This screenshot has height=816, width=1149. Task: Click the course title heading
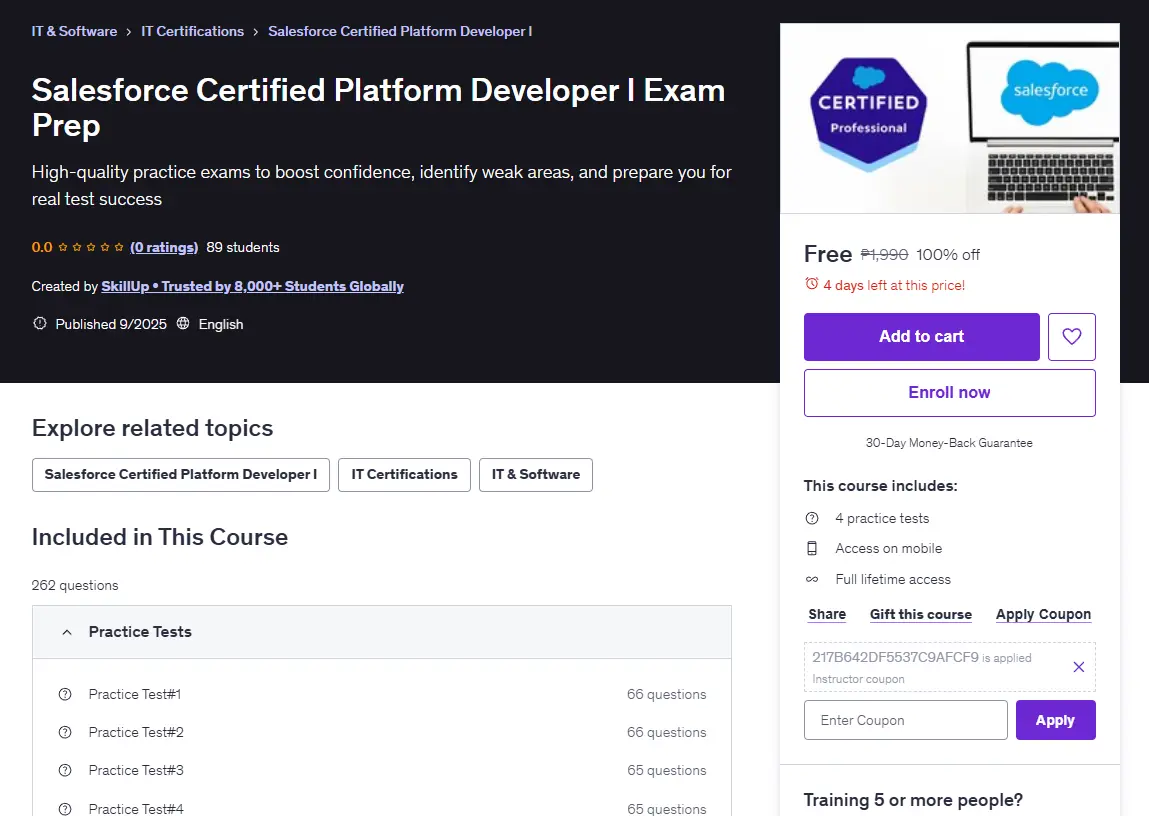(x=378, y=107)
